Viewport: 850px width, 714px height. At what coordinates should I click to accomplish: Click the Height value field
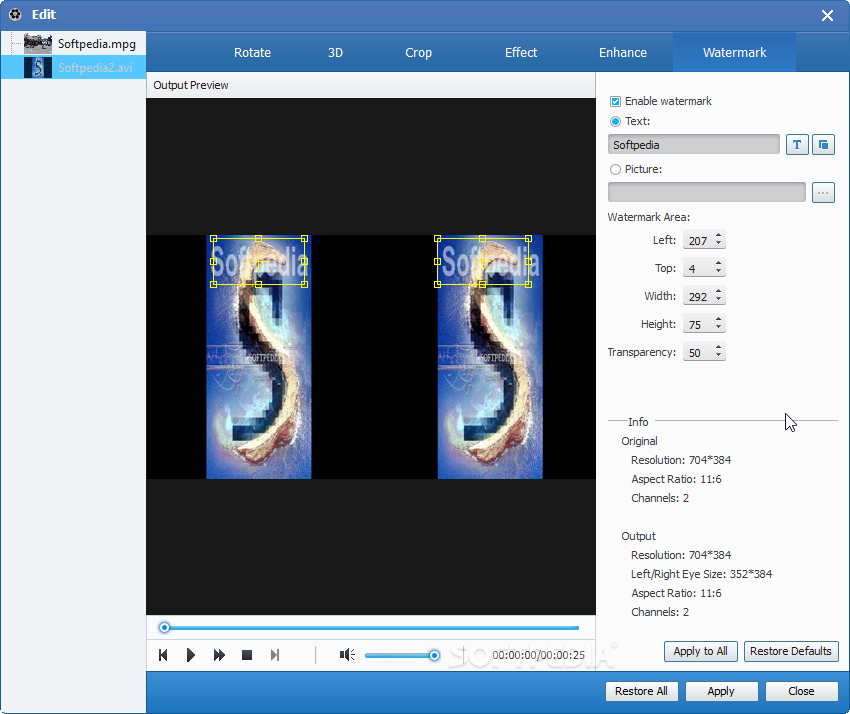698,325
